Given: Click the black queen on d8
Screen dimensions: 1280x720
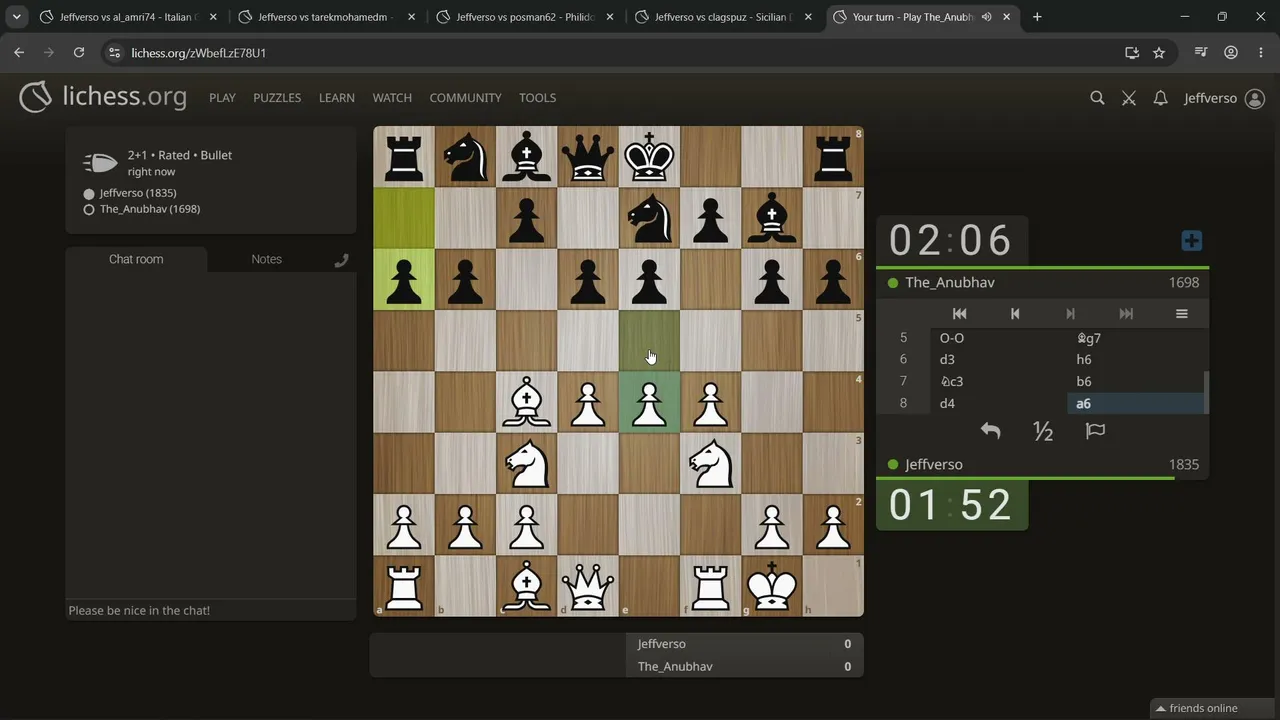Looking at the screenshot, I should [x=588, y=157].
